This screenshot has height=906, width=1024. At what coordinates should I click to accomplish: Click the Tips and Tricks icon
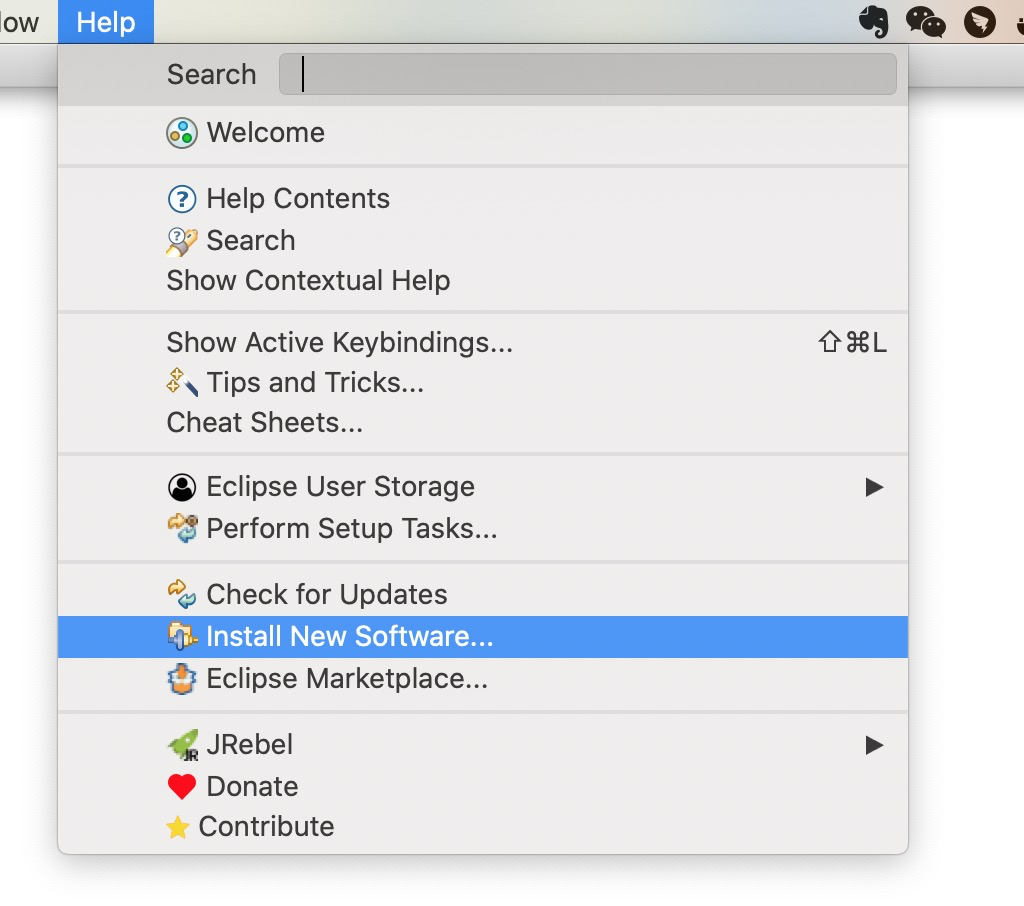[182, 382]
